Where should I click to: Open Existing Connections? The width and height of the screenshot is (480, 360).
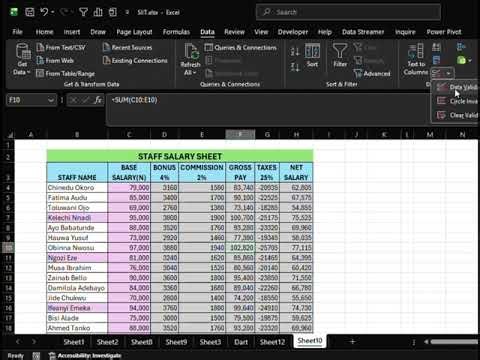(x=135, y=61)
